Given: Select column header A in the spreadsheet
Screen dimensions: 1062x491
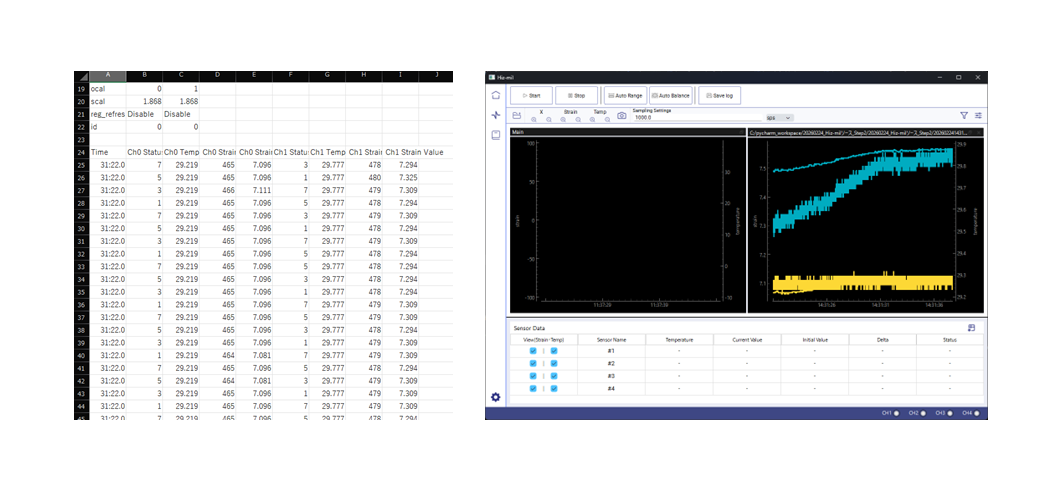Looking at the screenshot, I should point(109,75).
